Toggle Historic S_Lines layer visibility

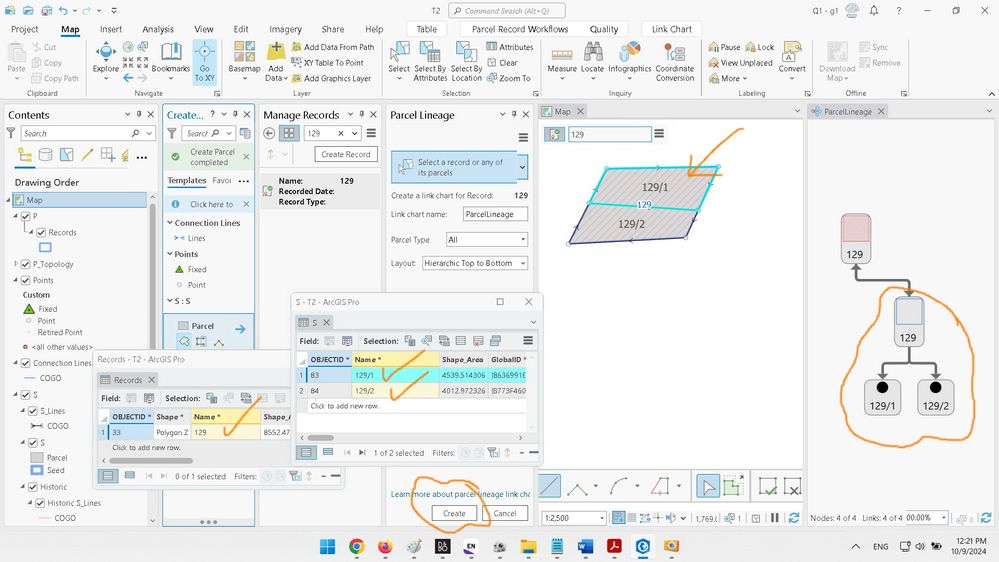click(40, 503)
